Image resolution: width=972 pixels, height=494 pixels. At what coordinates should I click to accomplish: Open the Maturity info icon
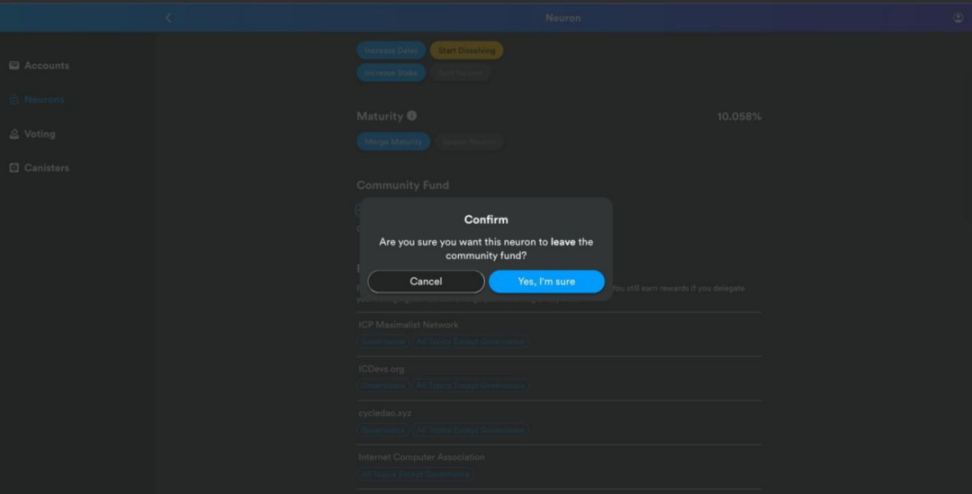[x=412, y=116]
